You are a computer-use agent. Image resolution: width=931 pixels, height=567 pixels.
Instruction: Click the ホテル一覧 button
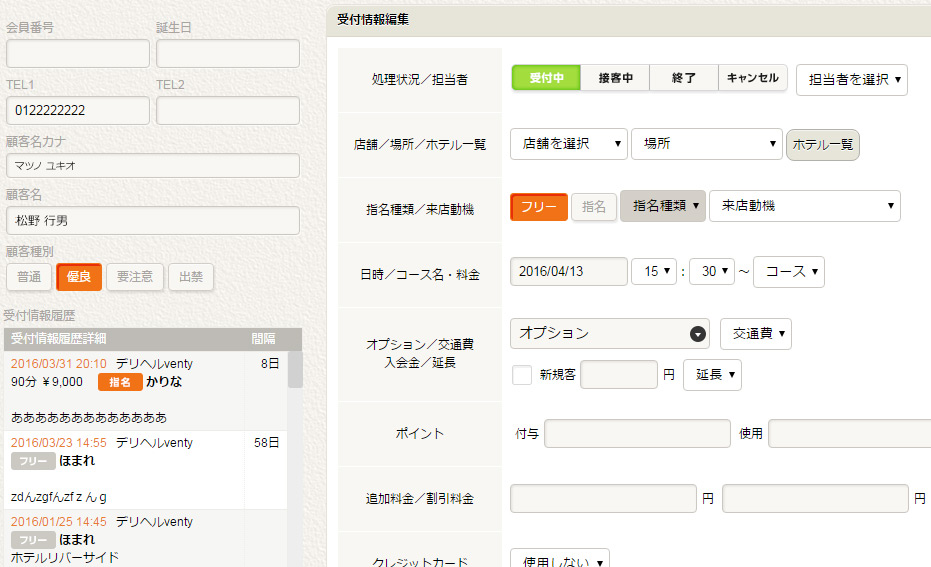822,145
